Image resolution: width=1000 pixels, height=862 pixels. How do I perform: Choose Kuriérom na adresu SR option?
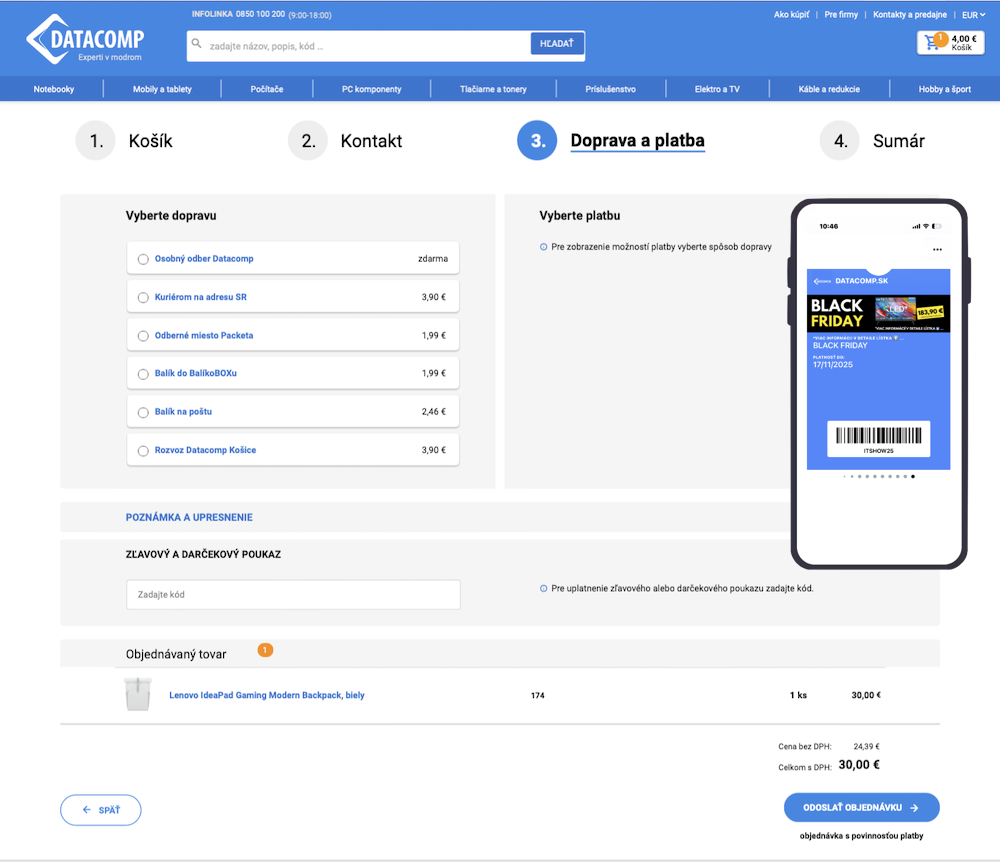(x=143, y=297)
